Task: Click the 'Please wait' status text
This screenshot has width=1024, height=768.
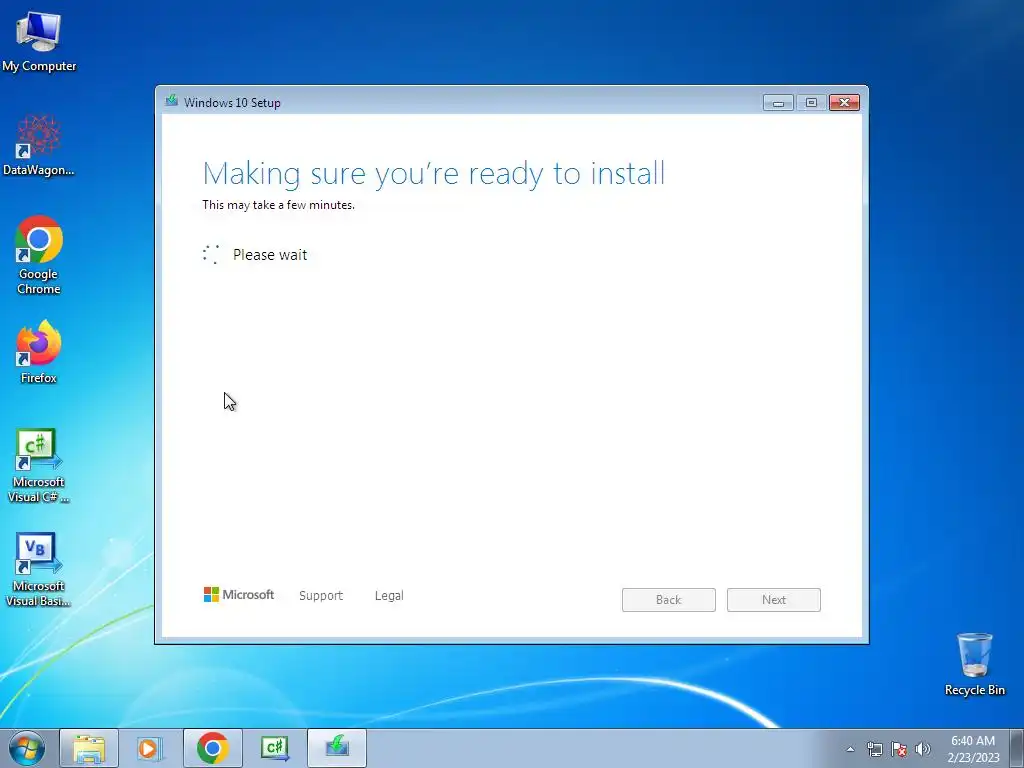Action: [270, 255]
